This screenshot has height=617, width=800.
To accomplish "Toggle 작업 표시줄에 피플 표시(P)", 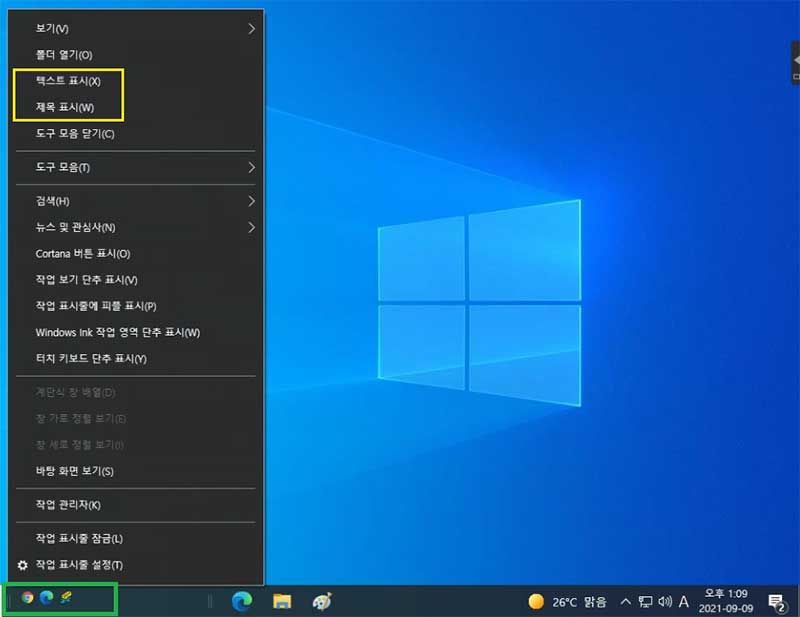I will coord(136,306).
